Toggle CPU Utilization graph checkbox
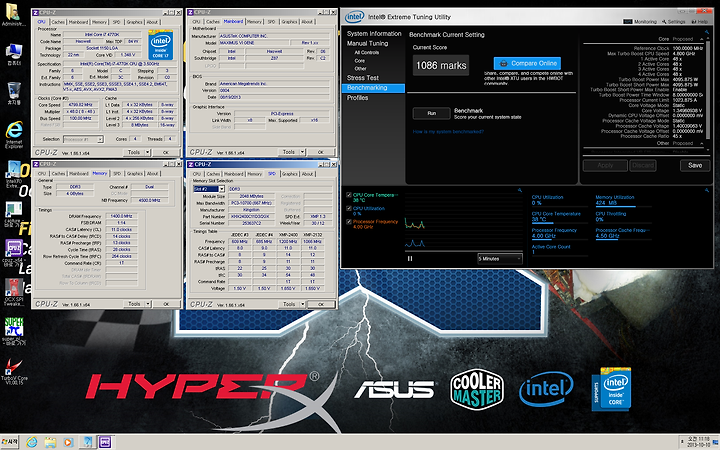720x450 pixels. tap(349, 208)
